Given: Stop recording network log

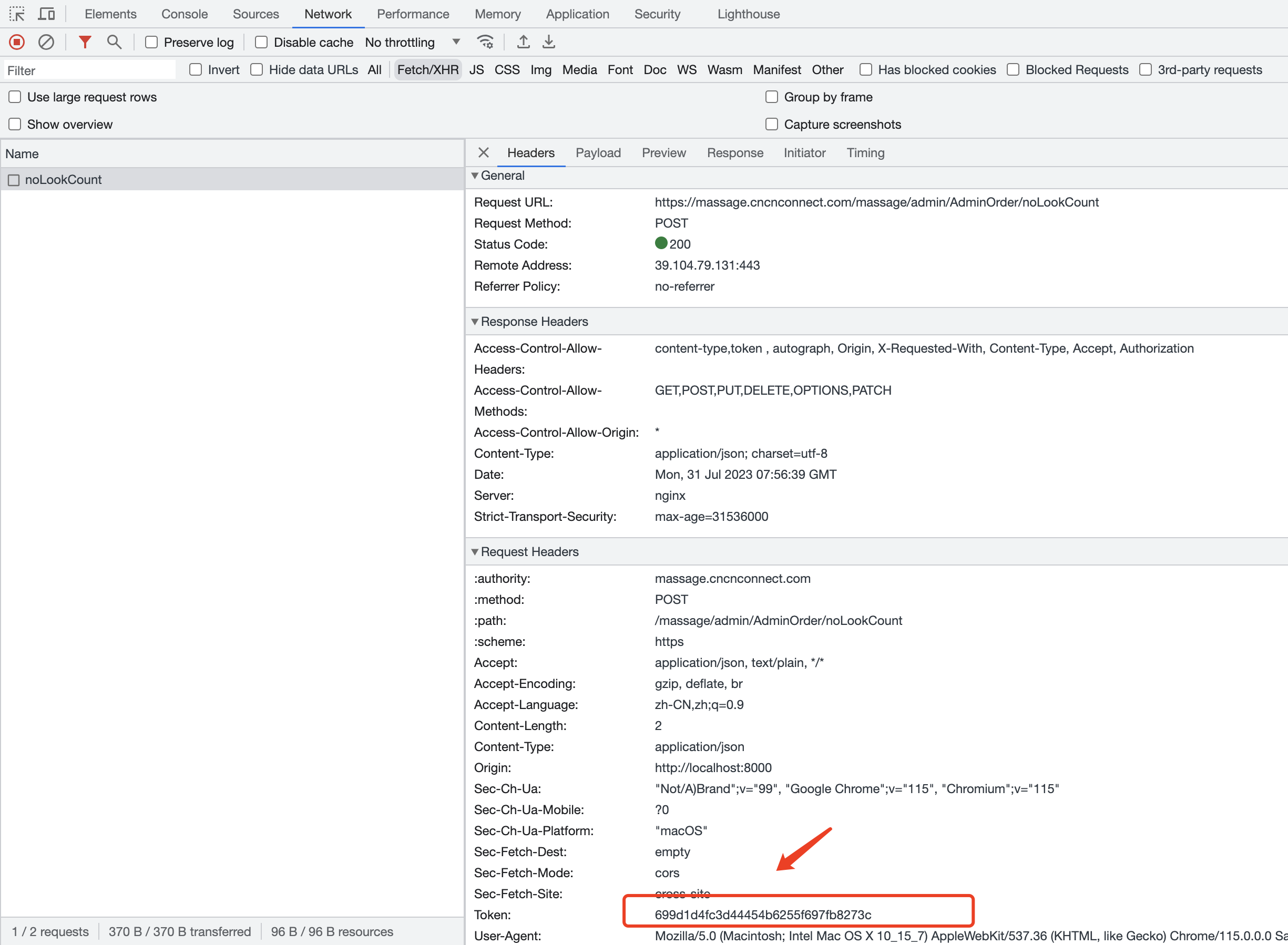Looking at the screenshot, I should [x=17, y=42].
